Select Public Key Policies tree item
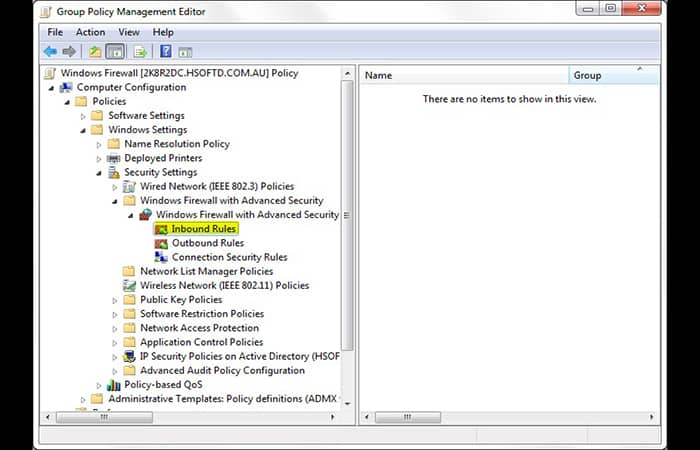 point(181,300)
